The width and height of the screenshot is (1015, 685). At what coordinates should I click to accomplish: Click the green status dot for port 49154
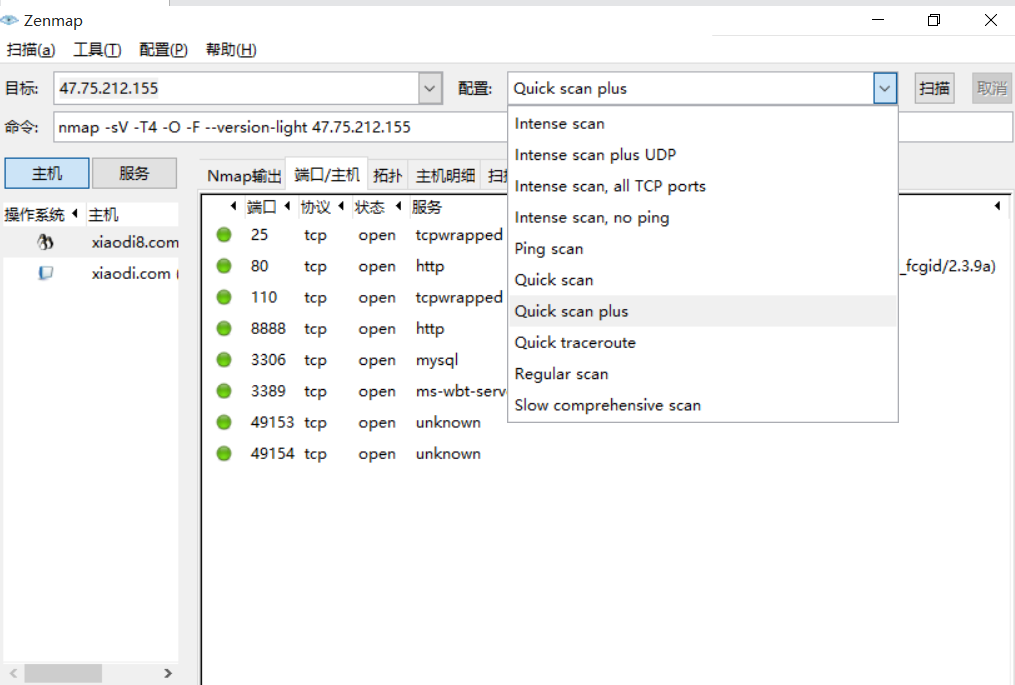click(x=224, y=453)
